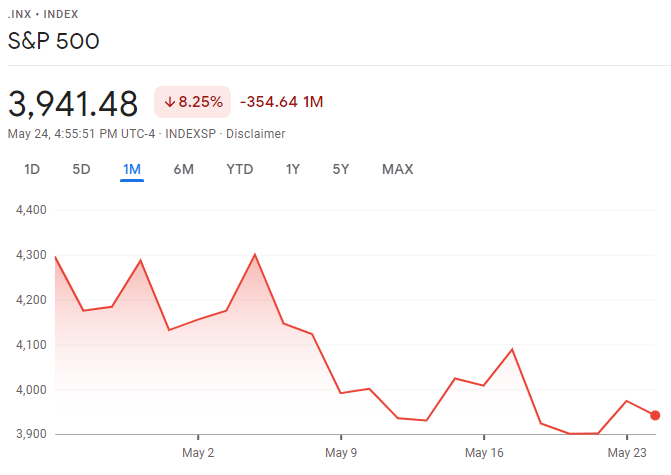Click the May 23 axis label

point(627,453)
